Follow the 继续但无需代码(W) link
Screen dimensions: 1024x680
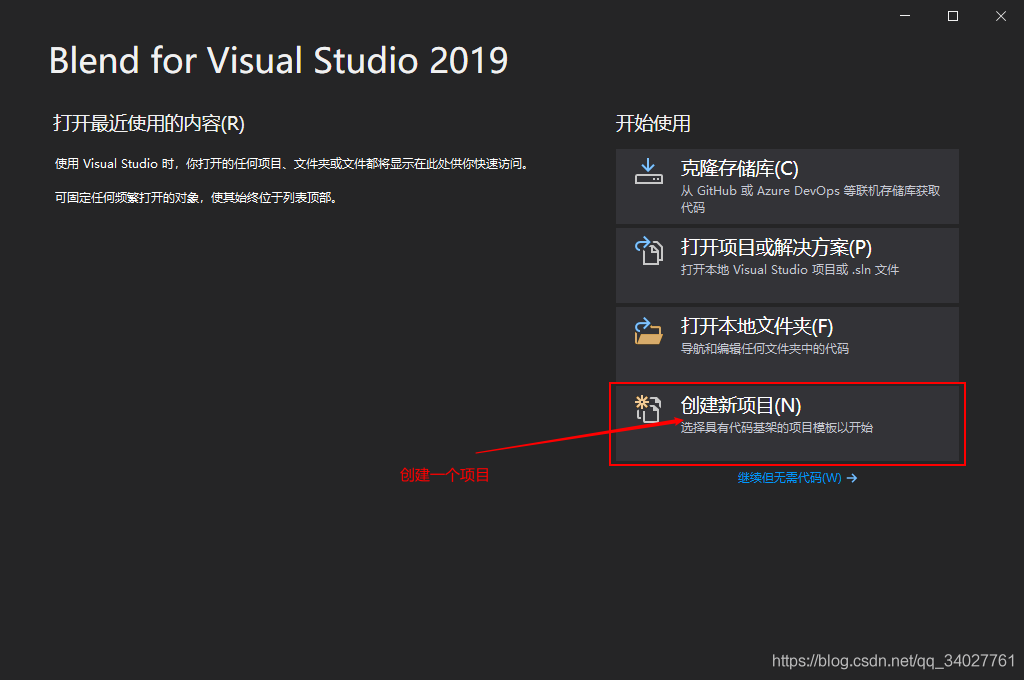click(790, 478)
